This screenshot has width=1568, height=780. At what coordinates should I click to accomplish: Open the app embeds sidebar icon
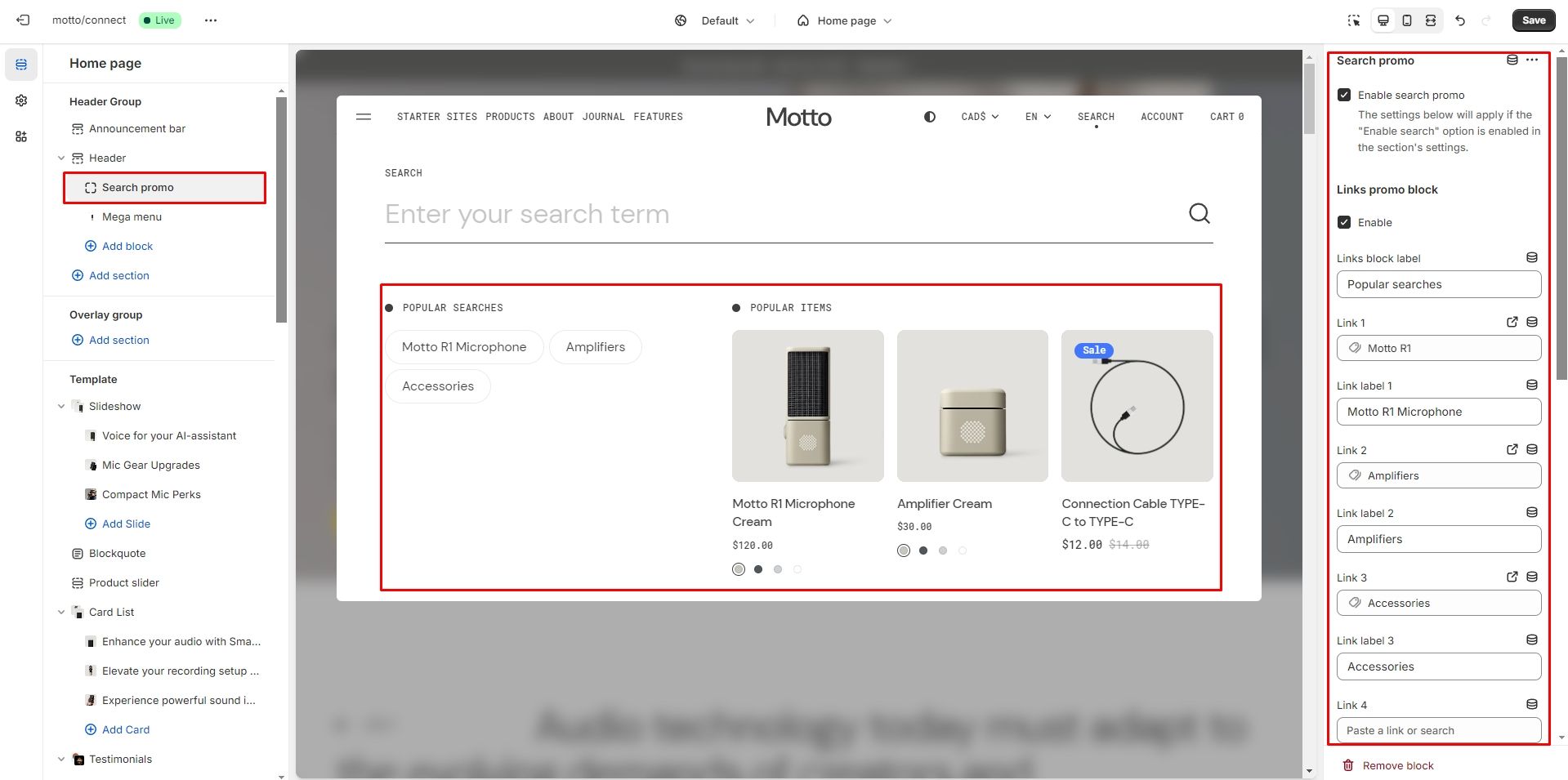click(21, 136)
